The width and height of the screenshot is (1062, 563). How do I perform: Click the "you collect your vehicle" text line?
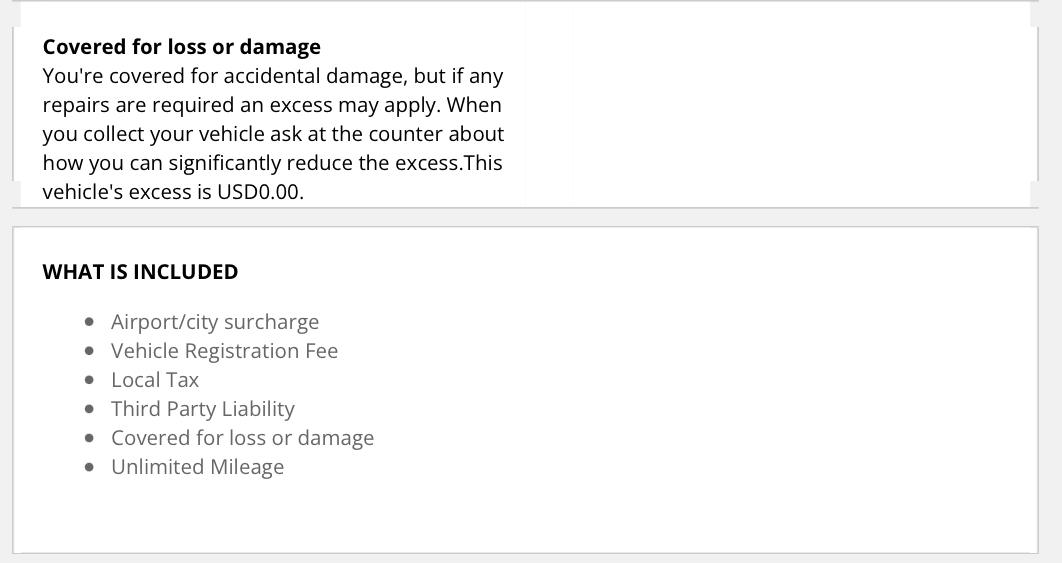[272, 134]
